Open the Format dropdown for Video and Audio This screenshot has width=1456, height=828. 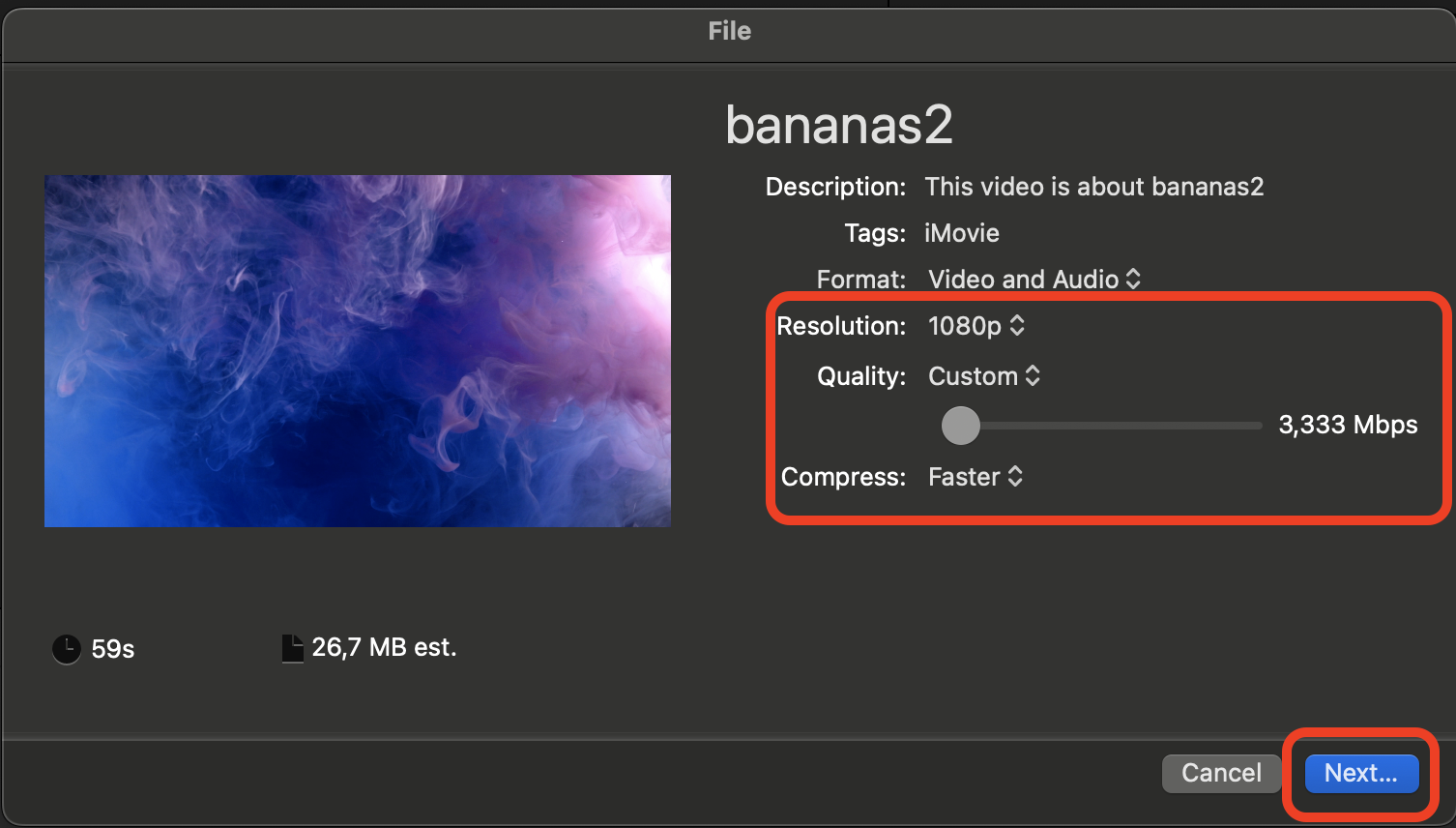click(1027, 279)
